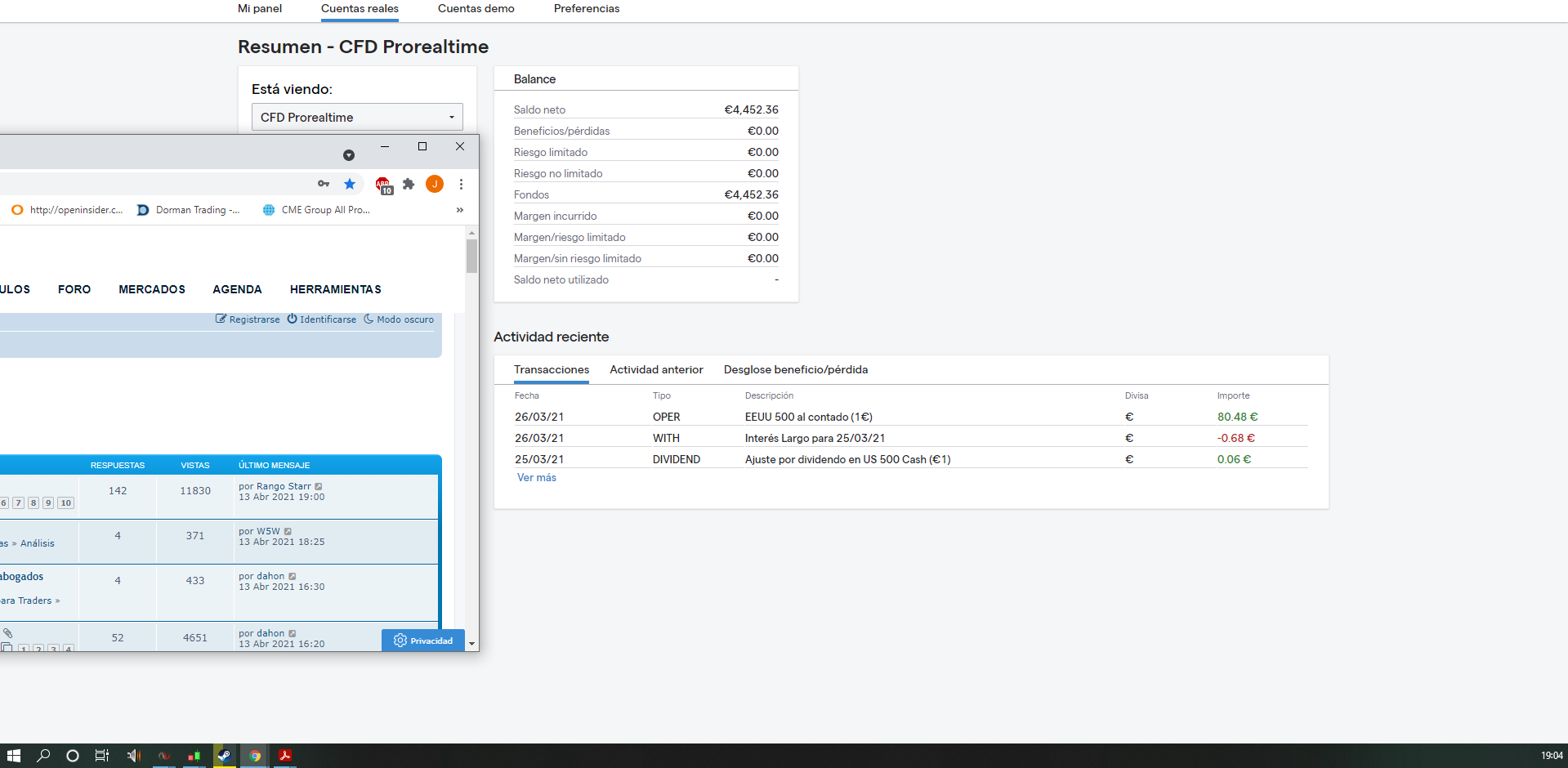
Task: Click go-to-last-post icon next to Rango Starr
Action: coord(319,487)
